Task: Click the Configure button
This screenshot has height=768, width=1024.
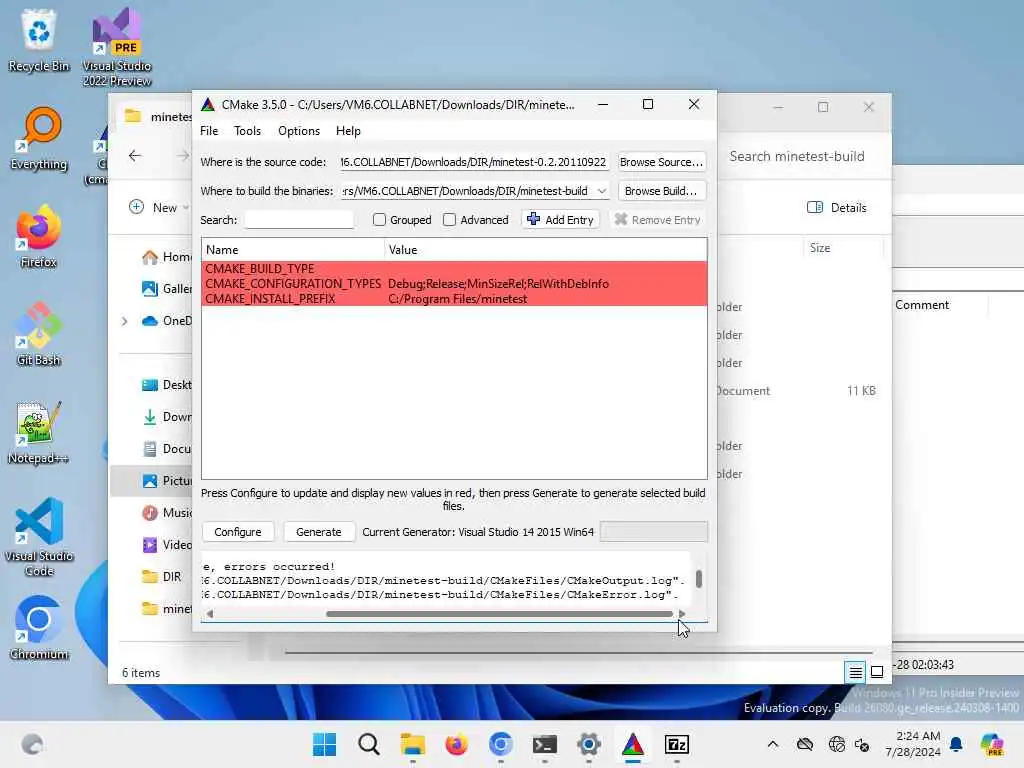Action: tap(238, 532)
